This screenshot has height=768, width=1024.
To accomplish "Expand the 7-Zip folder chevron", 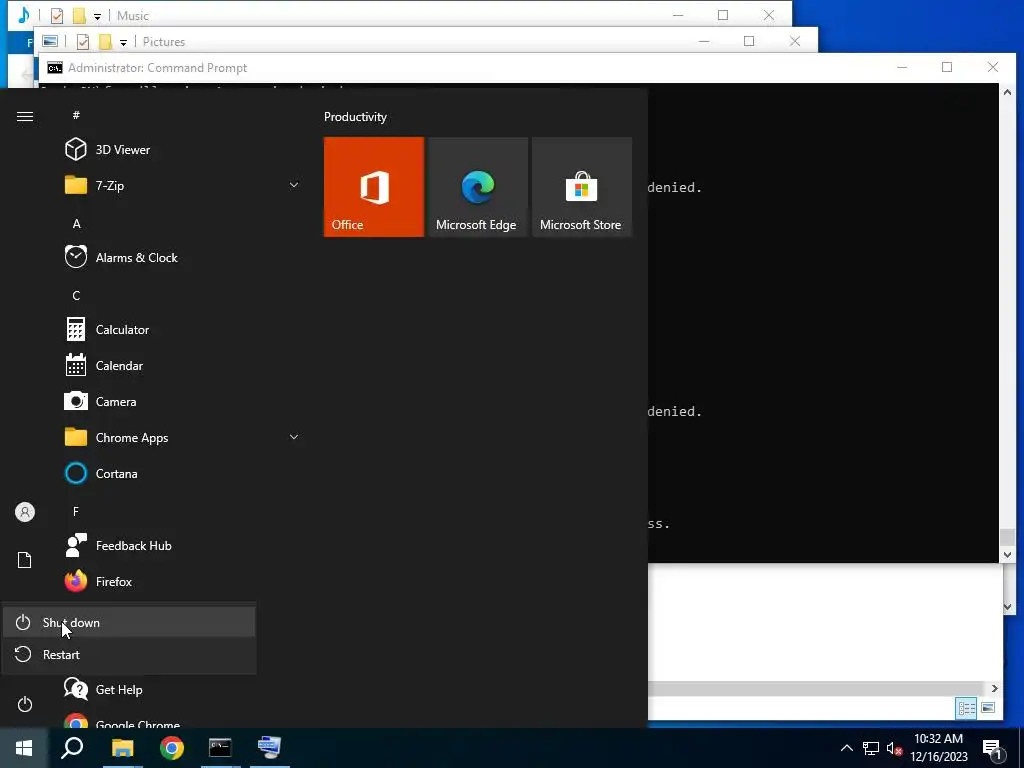I will tap(294, 185).
